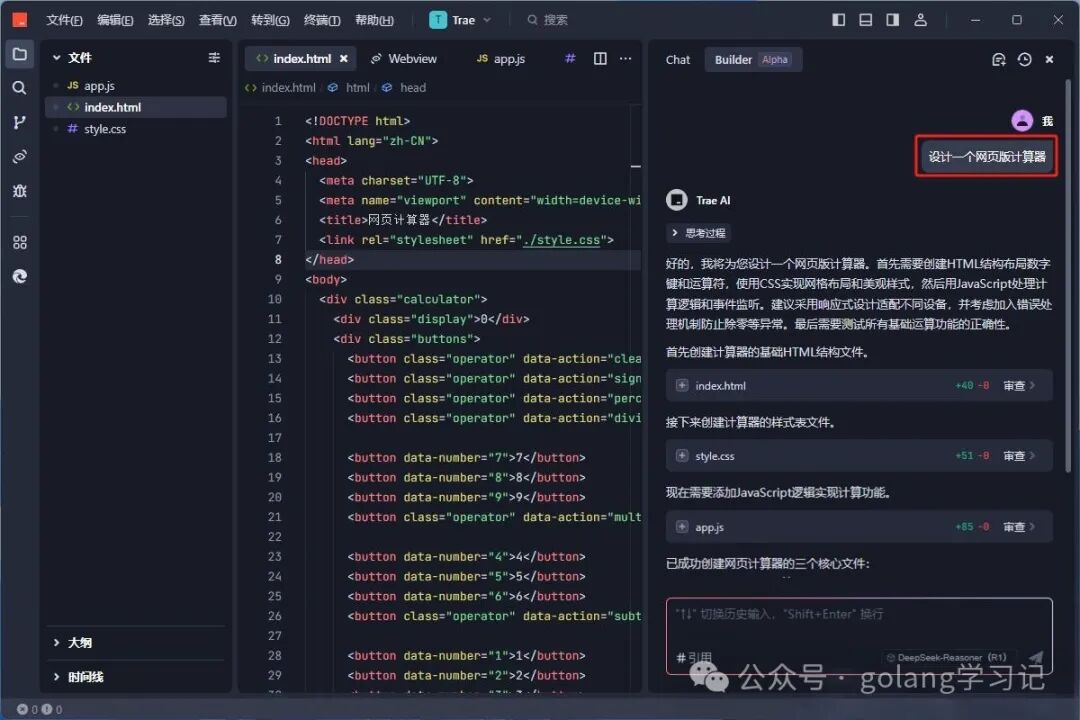Click line number 8 in the gutter
Viewport: 1080px width, 720px height.
coord(278,260)
